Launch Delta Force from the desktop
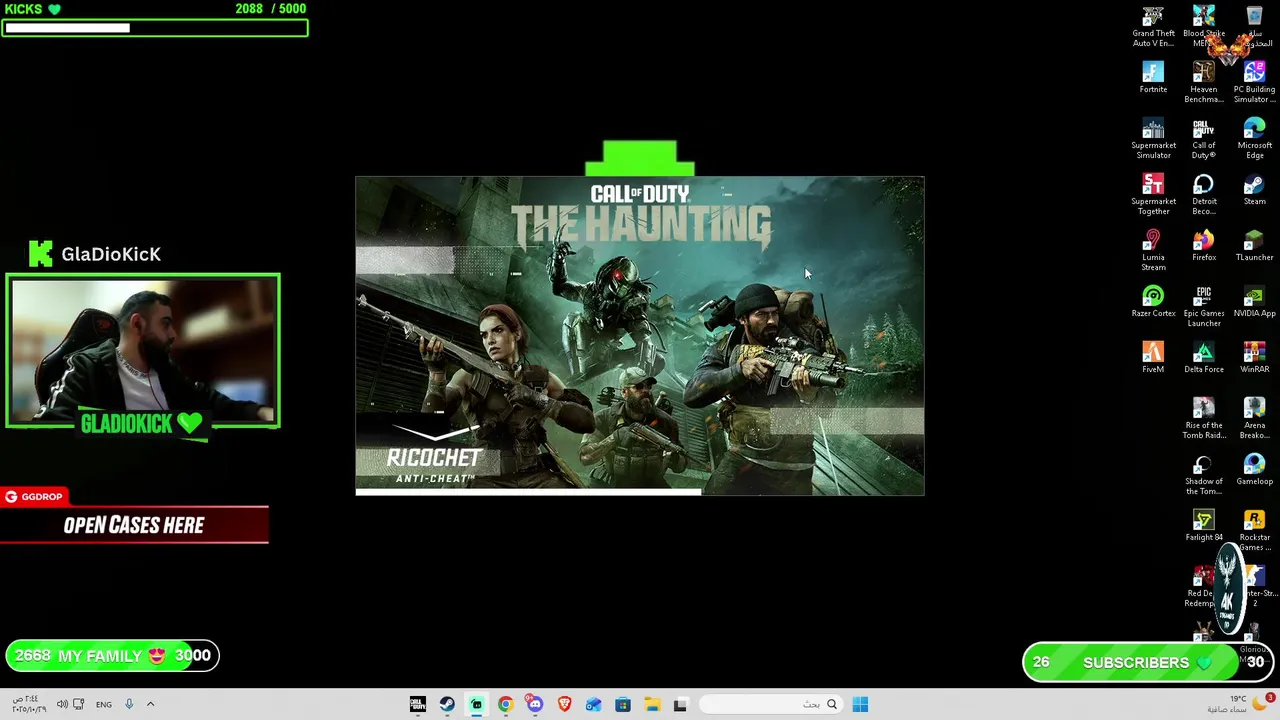This screenshot has height=720, width=1280. [x=1203, y=358]
